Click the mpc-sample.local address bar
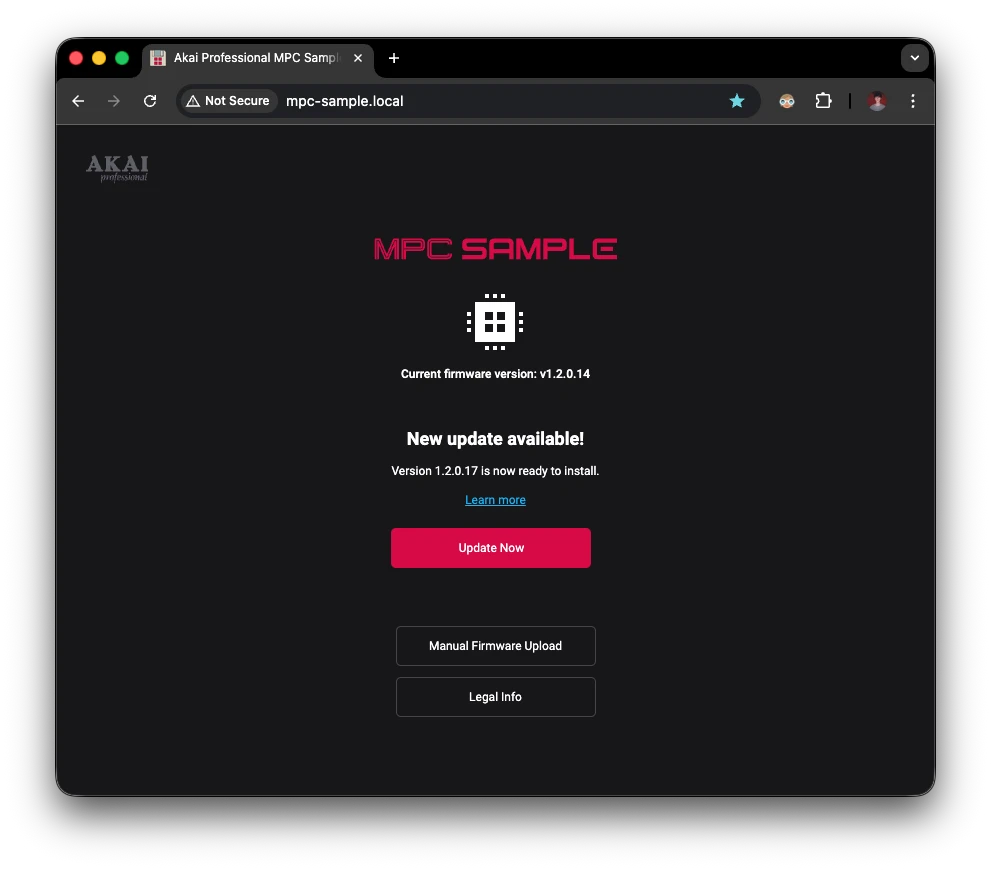This screenshot has width=991, height=870. [x=499, y=101]
